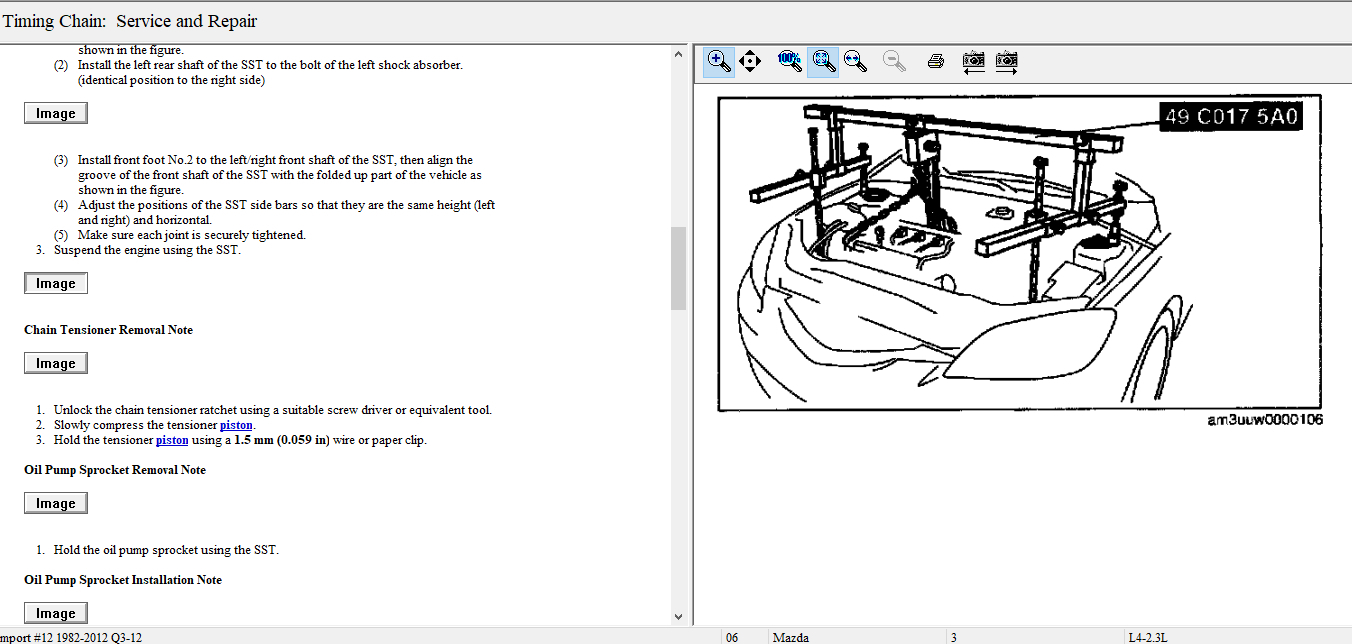Screen dimensions: 1352x644
Task: Select the zoom in magnifier tool
Action: [719, 61]
